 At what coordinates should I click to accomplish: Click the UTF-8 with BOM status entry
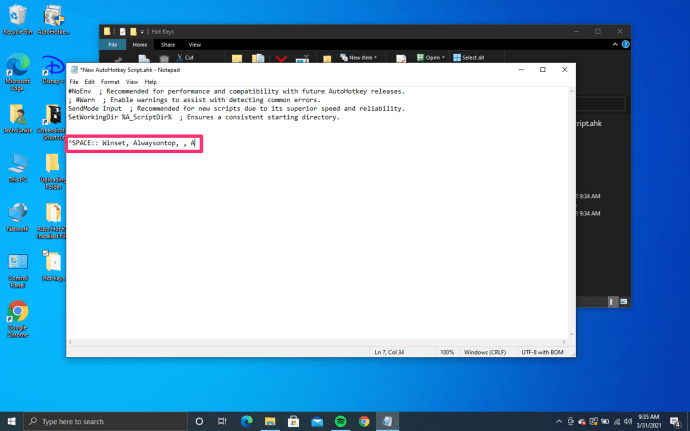(543, 352)
